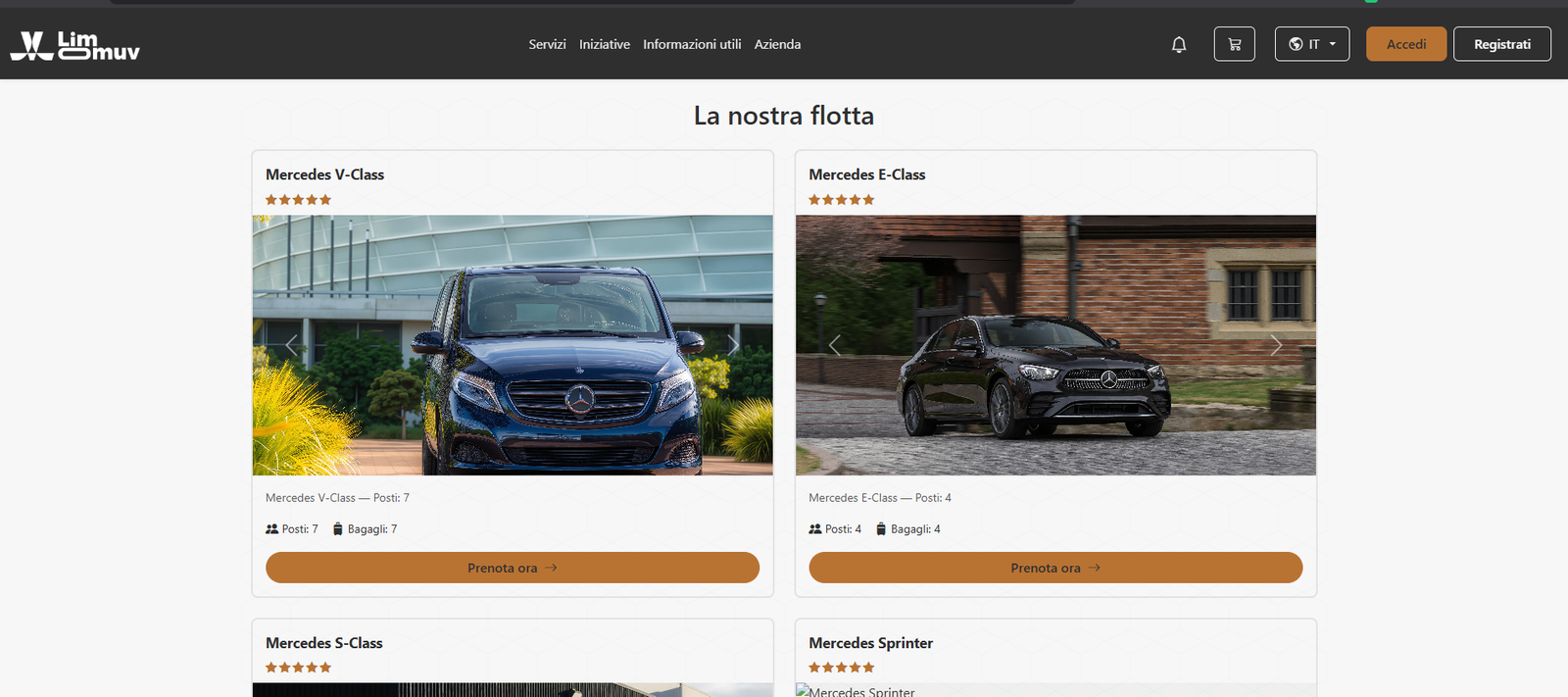Click the 'Bagagli: 7' luggage icon
This screenshot has height=697, width=1568.
click(x=338, y=529)
